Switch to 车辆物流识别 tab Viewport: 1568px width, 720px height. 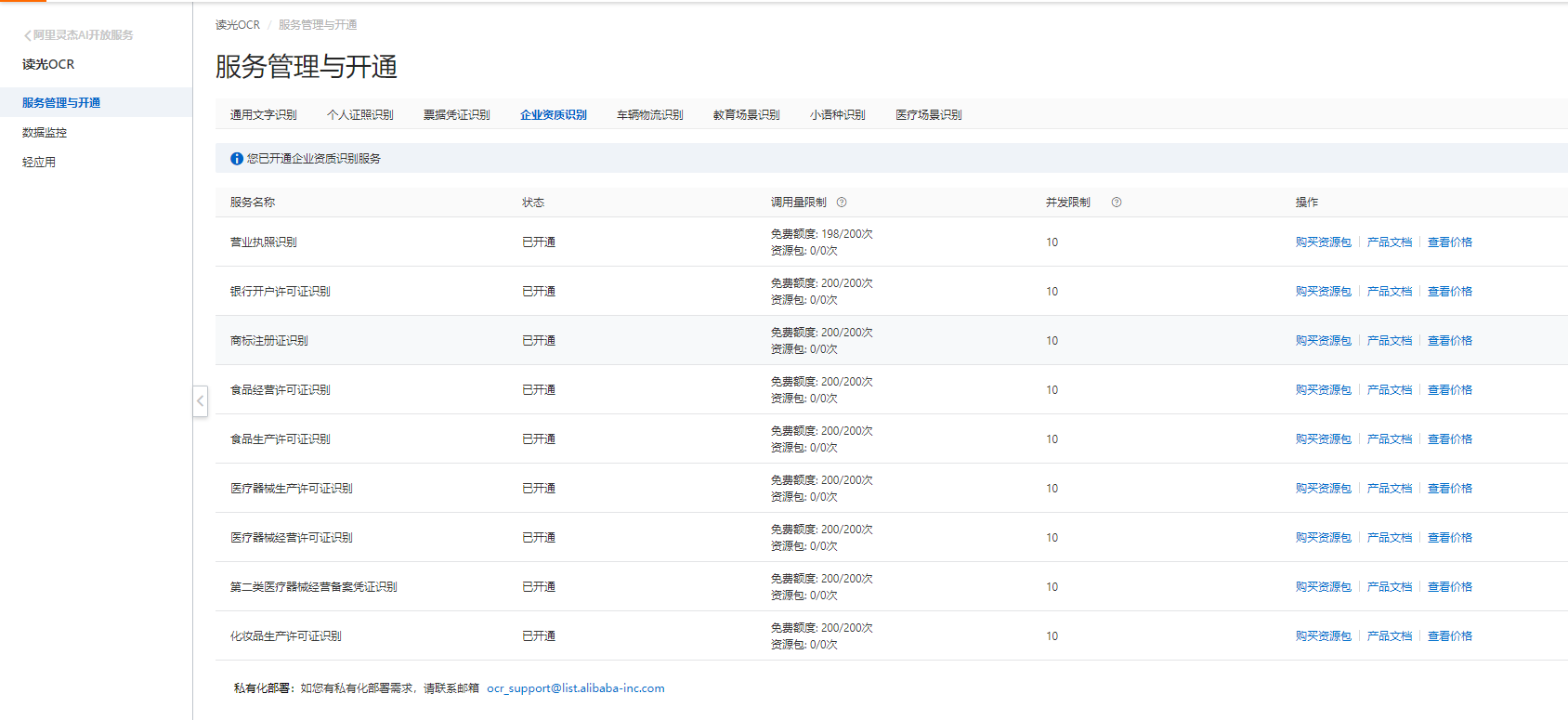(x=650, y=115)
